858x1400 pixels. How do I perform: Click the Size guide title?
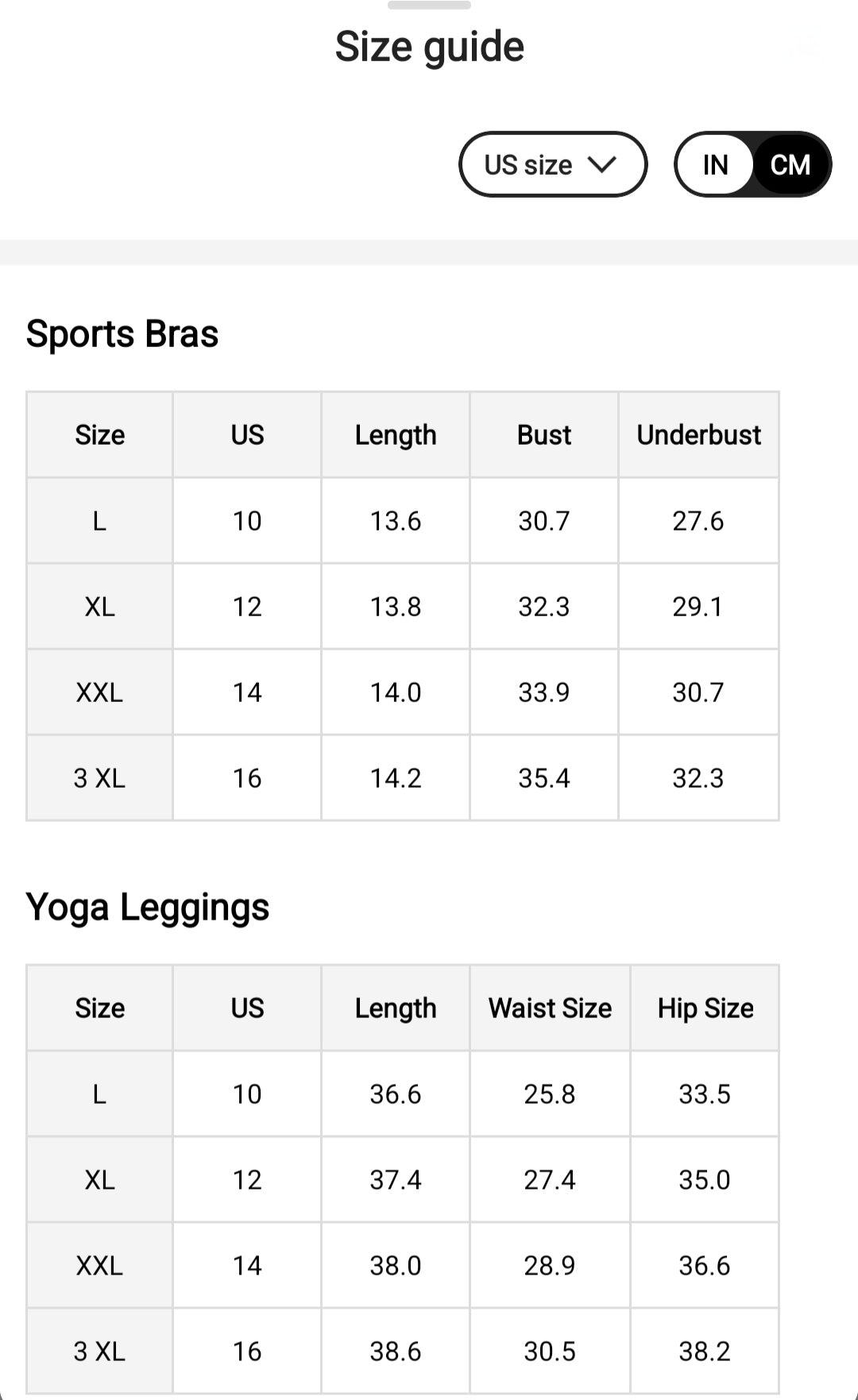[429, 47]
